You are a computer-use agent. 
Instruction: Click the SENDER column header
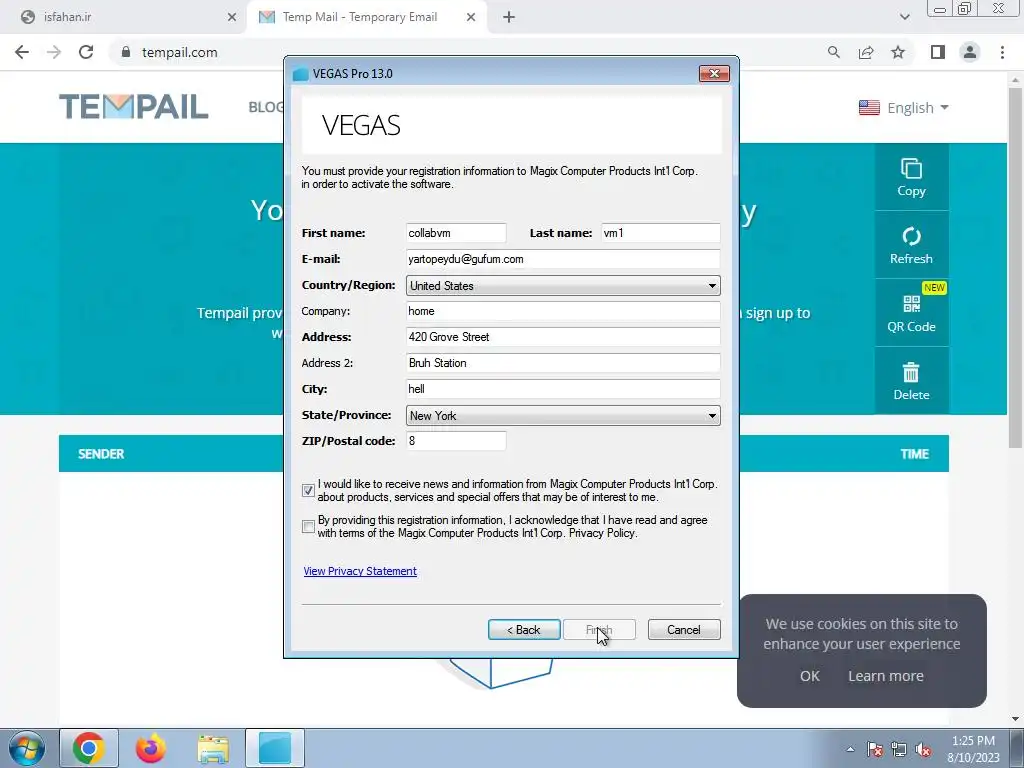coord(101,454)
